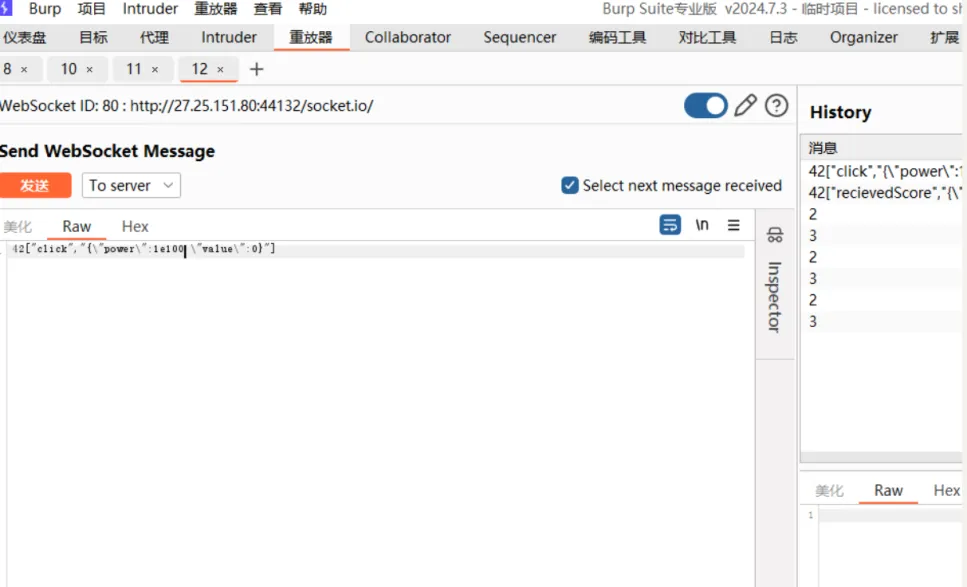
Task: Switch history viewer to Raw tab
Action: 888,490
